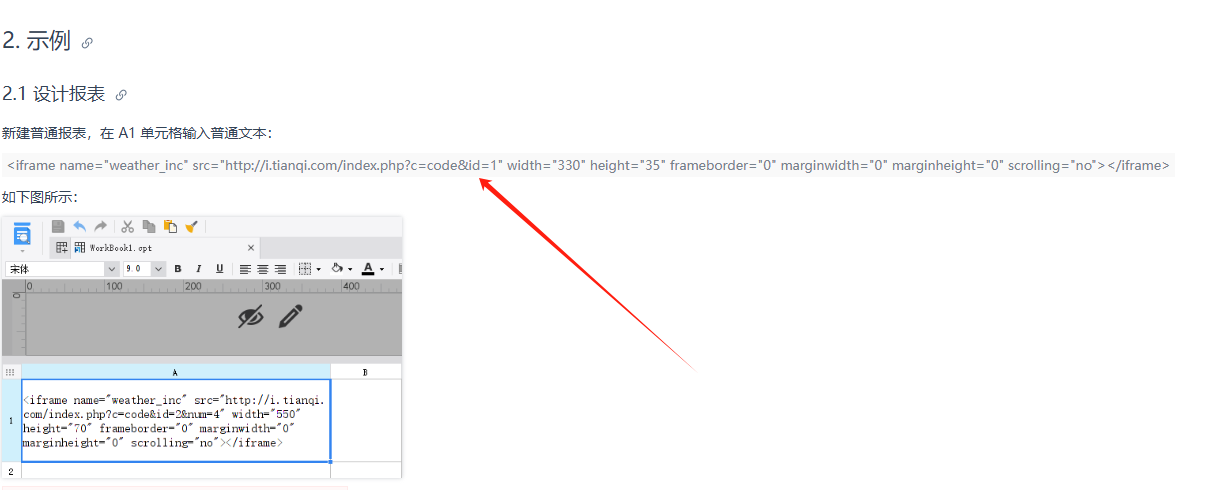The width and height of the screenshot is (1206, 490).
Task: Click empty cell B1
Action: [x=366, y=420]
